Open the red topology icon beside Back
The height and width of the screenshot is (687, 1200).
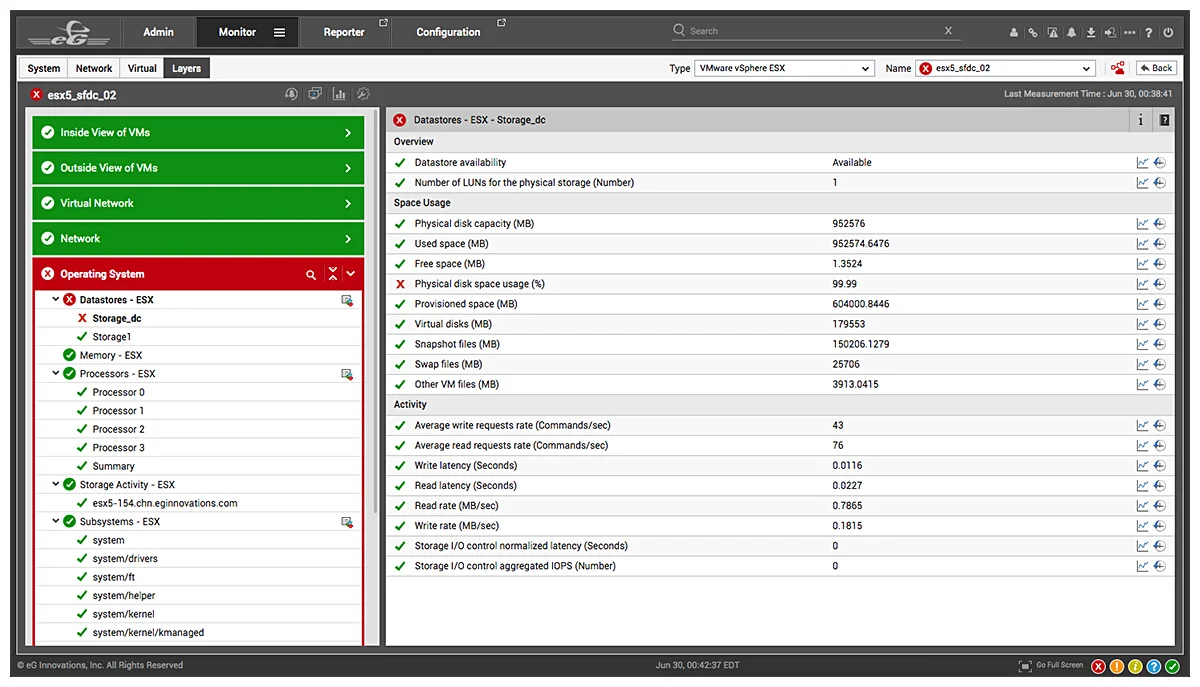(x=1116, y=68)
